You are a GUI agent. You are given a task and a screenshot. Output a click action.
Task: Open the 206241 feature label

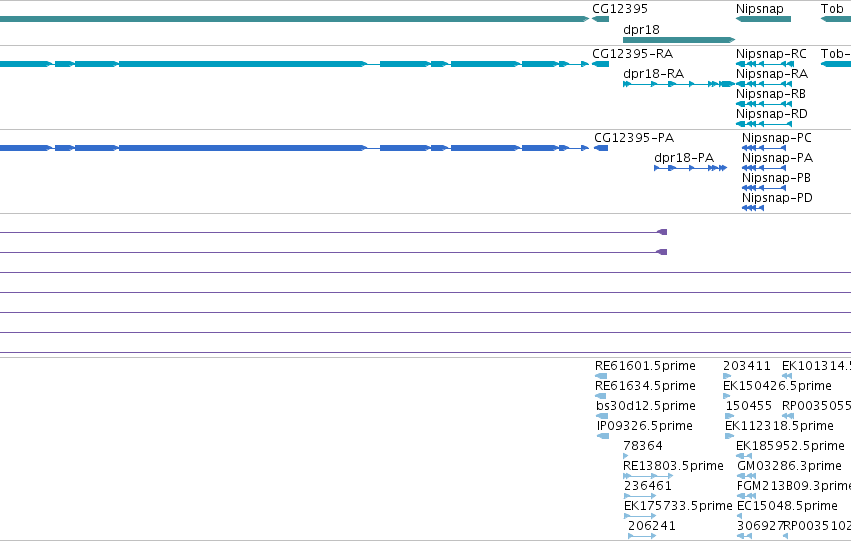coord(652,526)
